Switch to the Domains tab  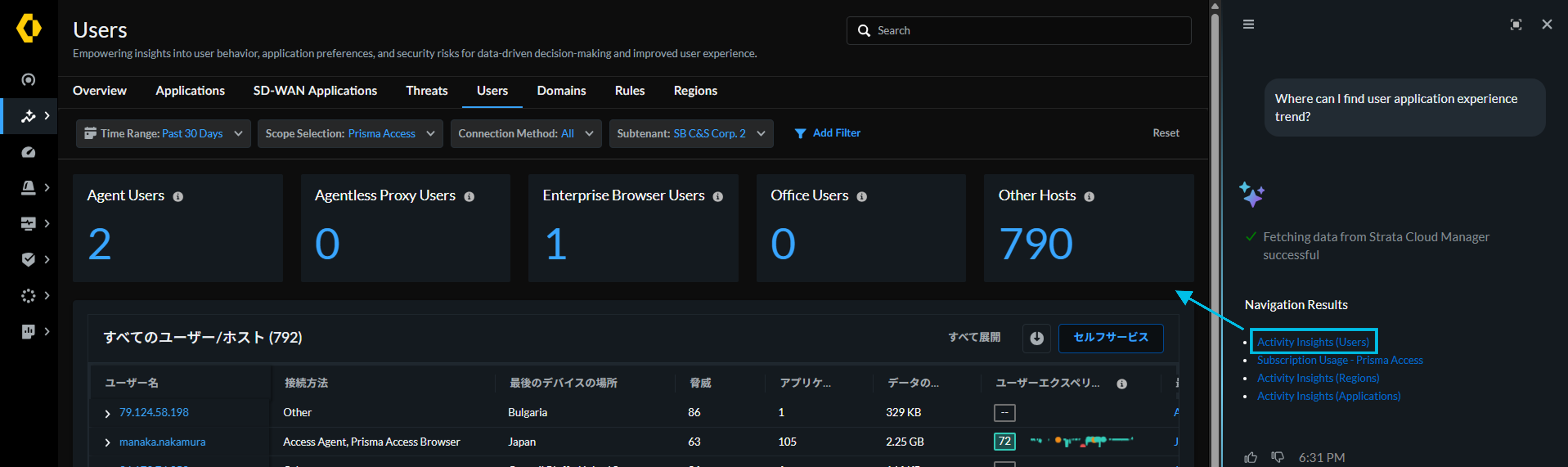[x=561, y=91]
